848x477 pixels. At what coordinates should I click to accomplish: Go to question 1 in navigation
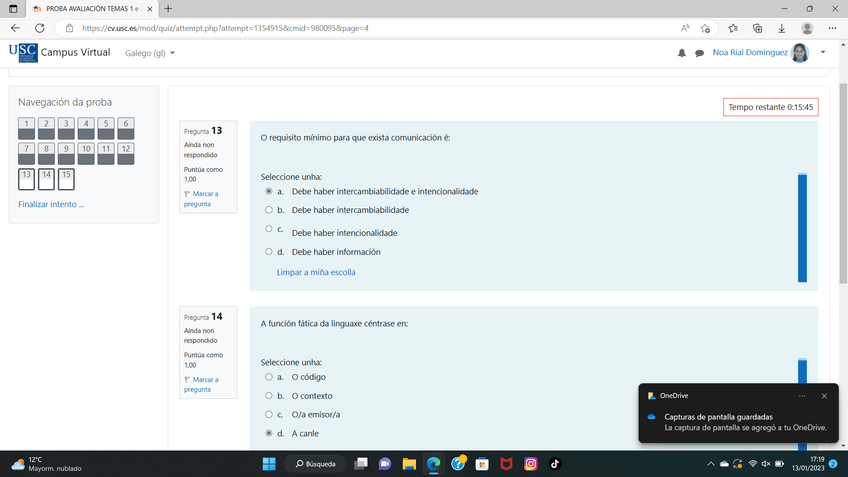click(26, 129)
